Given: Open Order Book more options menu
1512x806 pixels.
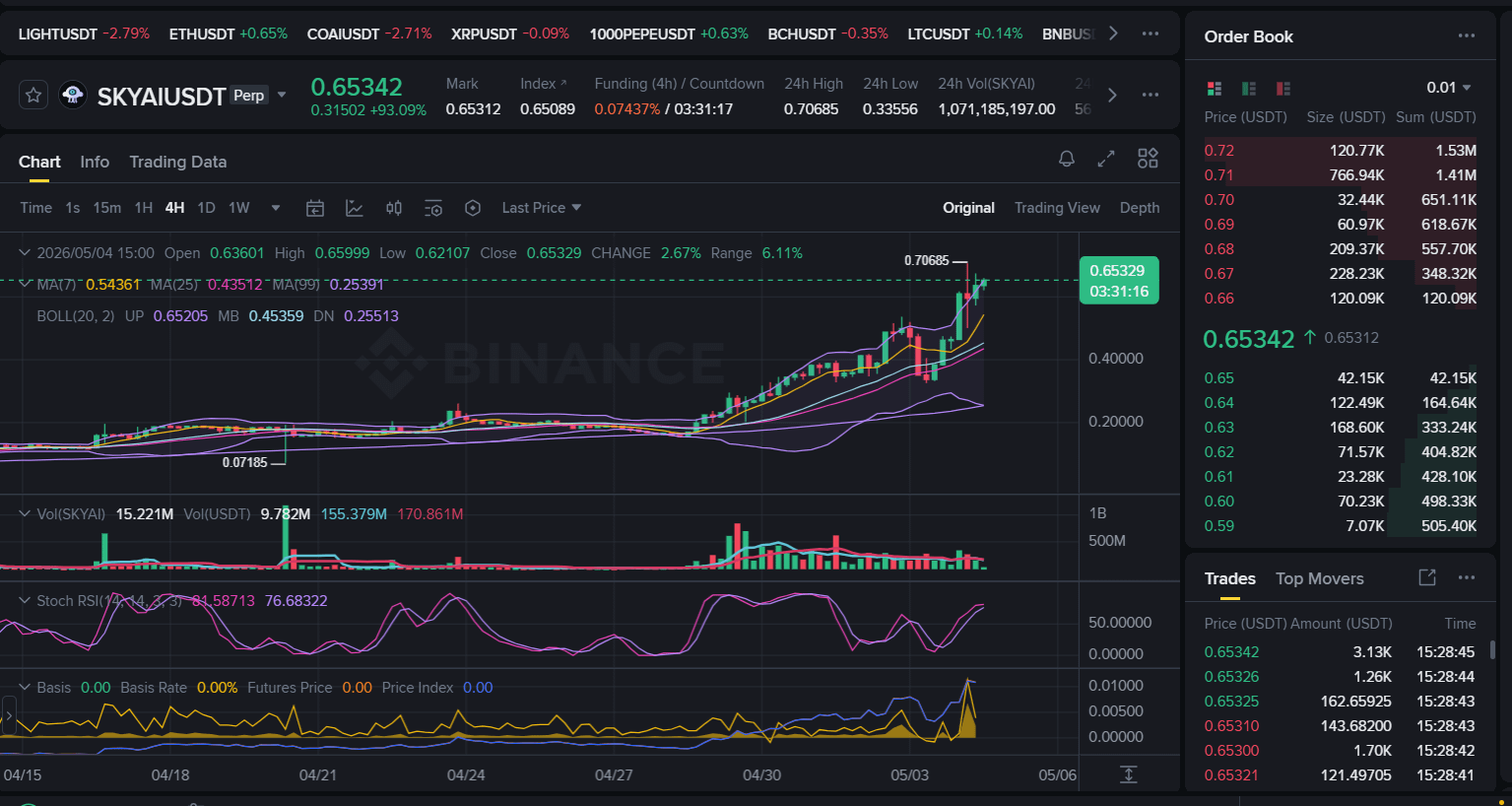Looking at the screenshot, I should 1467,36.
